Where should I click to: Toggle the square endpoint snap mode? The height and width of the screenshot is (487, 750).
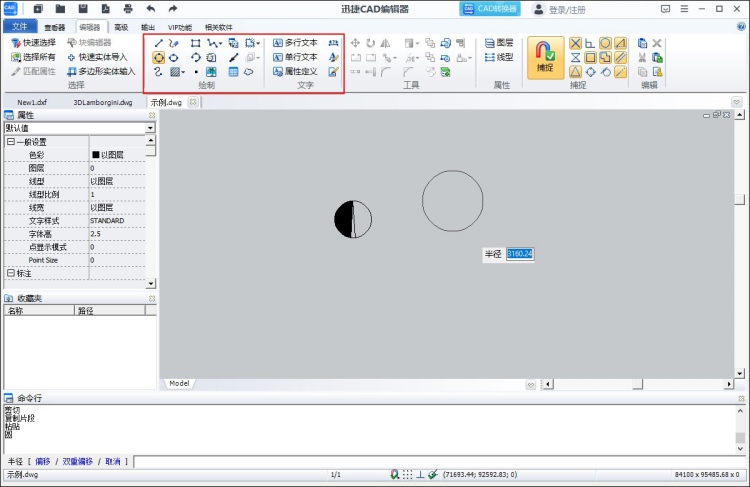click(x=590, y=58)
